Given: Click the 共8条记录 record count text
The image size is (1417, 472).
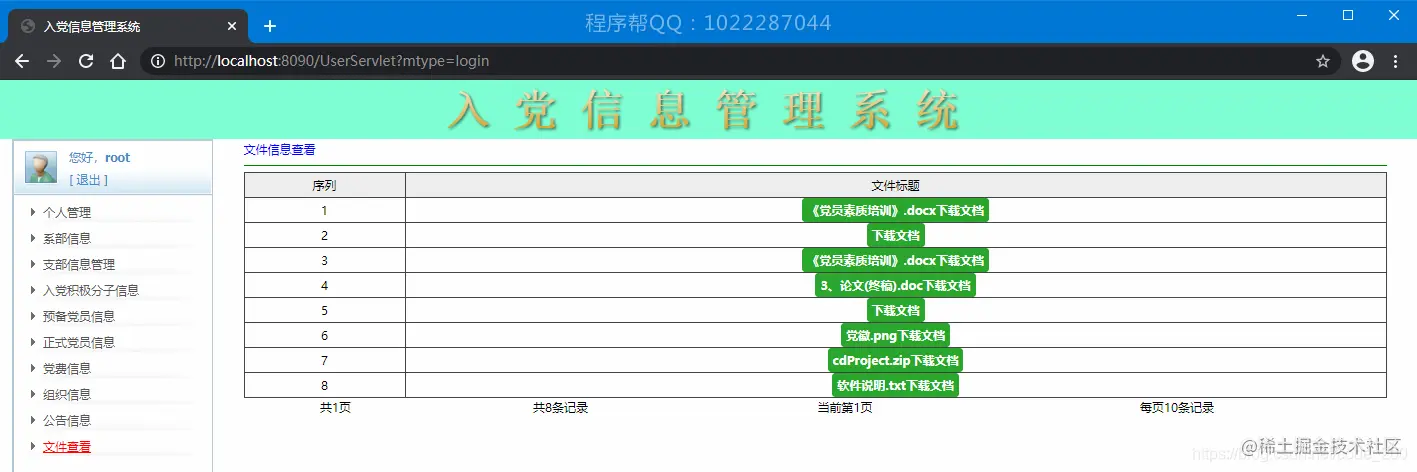Looking at the screenshot, I should pyautogui.click(x=560, y=408).
